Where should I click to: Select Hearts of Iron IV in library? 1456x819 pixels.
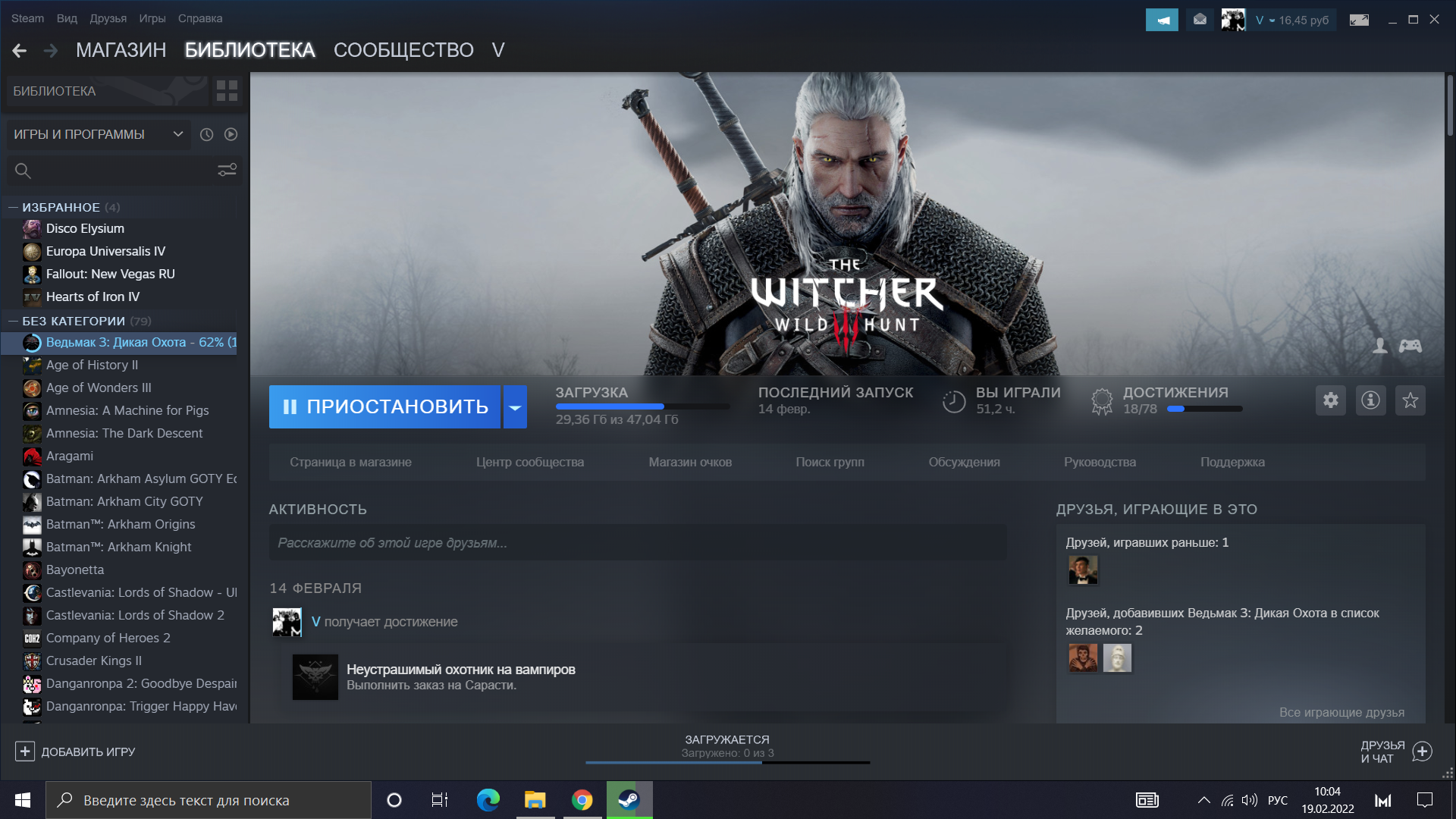(93, 297)
